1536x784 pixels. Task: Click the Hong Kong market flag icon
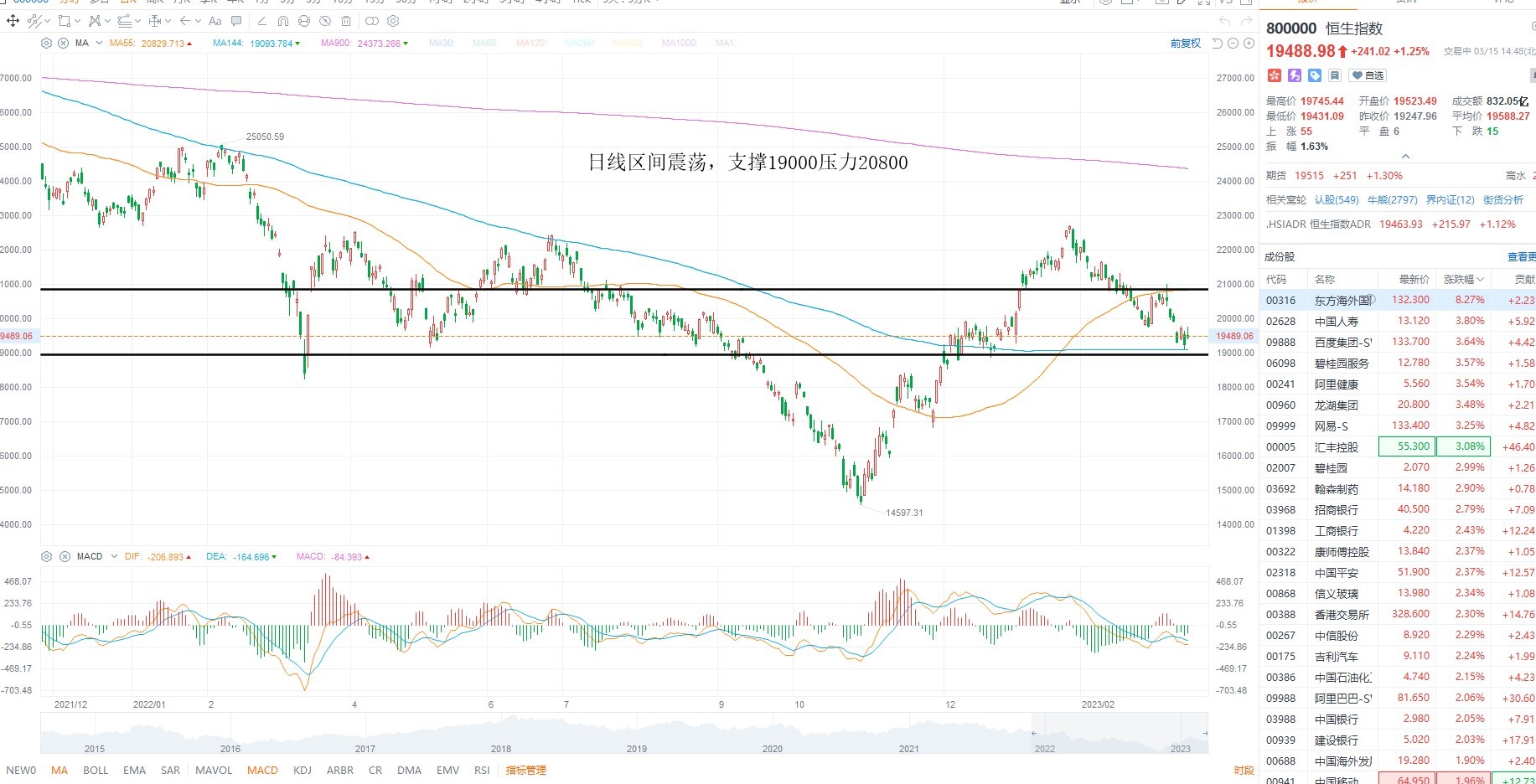pyautogui.click(x=1275, y=75)
